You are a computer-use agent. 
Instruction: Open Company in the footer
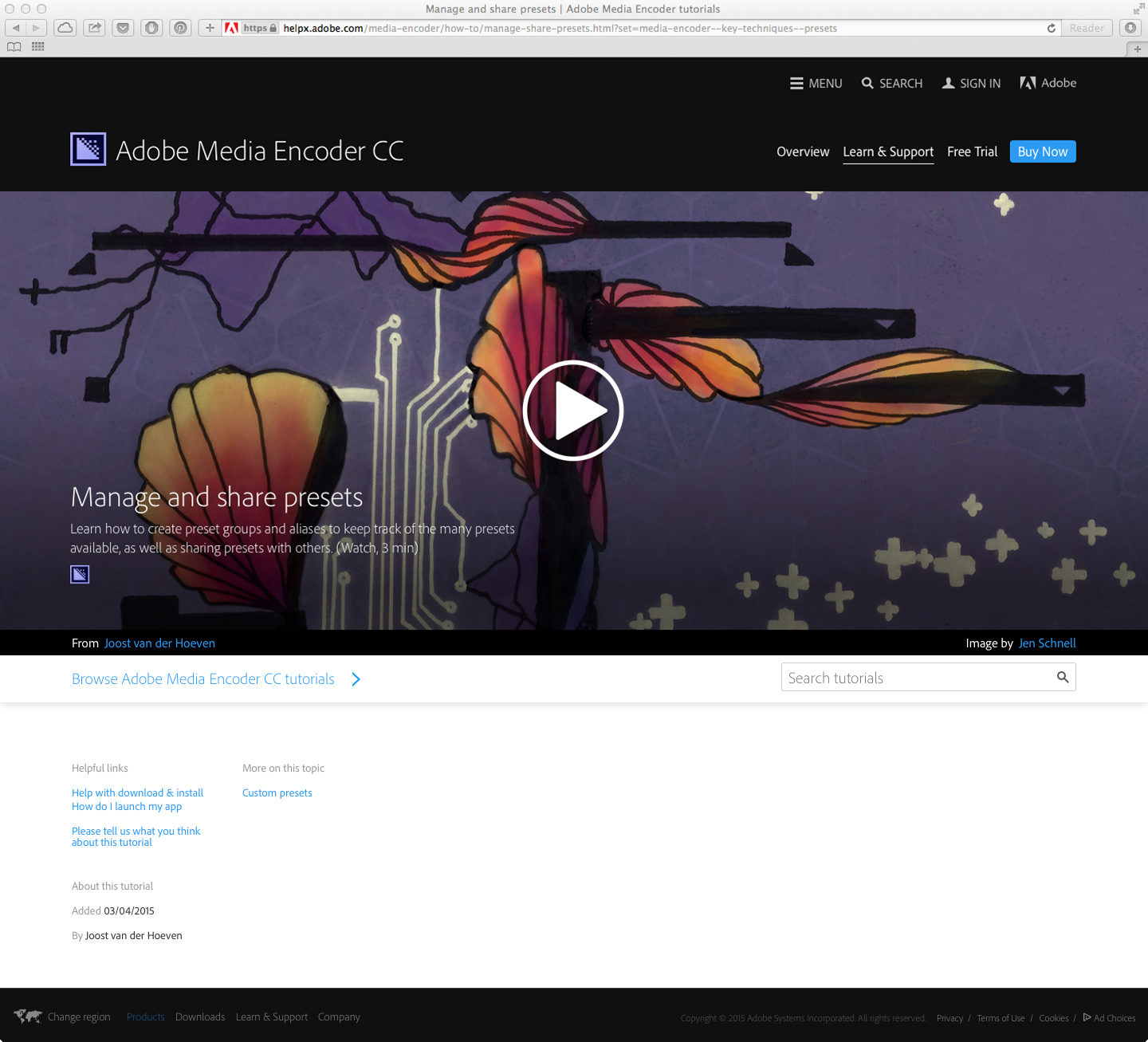pyautogui.click(x=339, y=1016)
